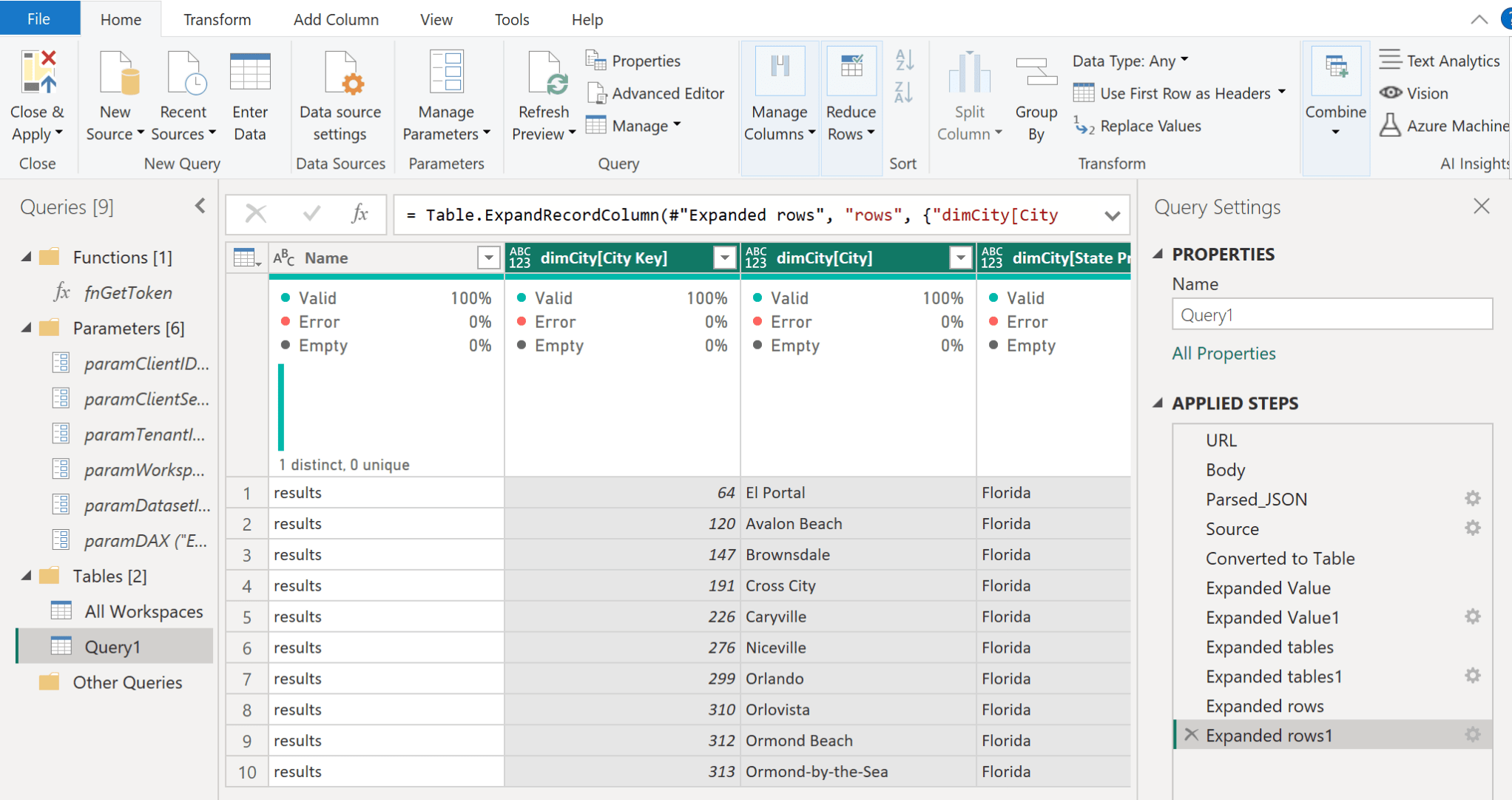Screen dimensions: 1512x800
Task: Click the Split Column icon
Action: click(x=968, y=72)
